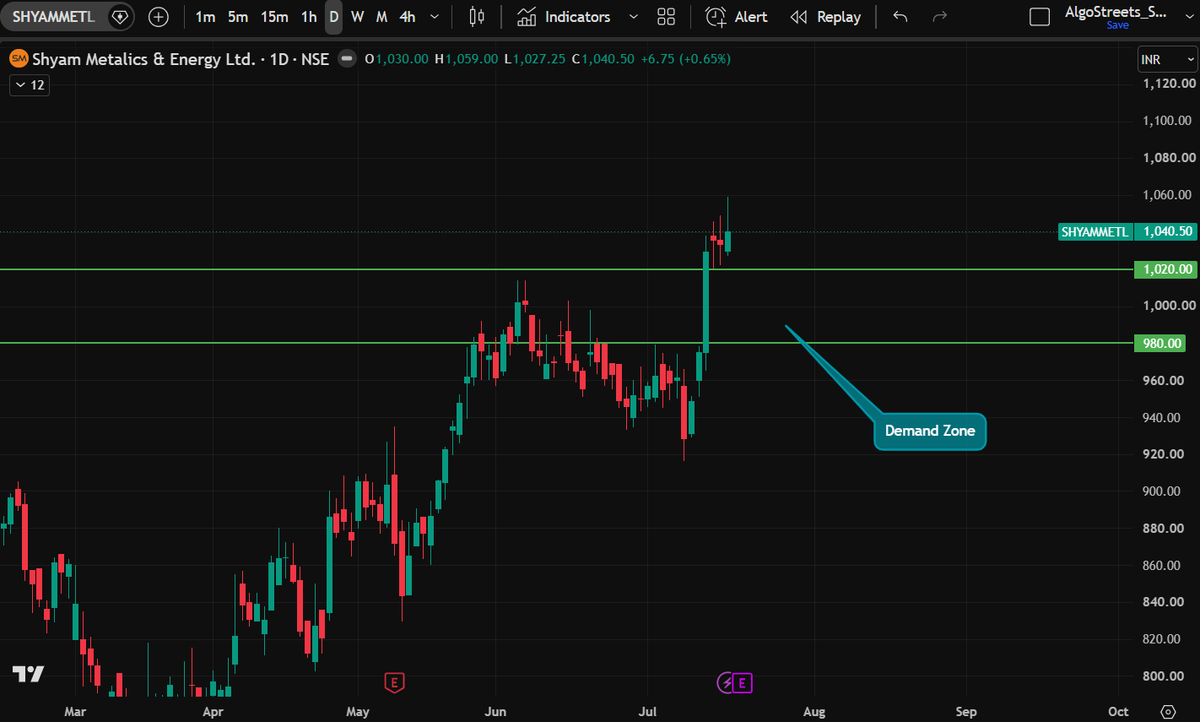
Task: Select the 4h timeframe
Action: tap(407, 17)
